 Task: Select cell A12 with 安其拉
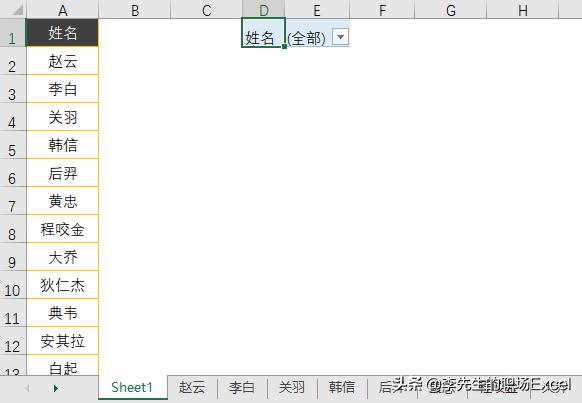point(62,341)
